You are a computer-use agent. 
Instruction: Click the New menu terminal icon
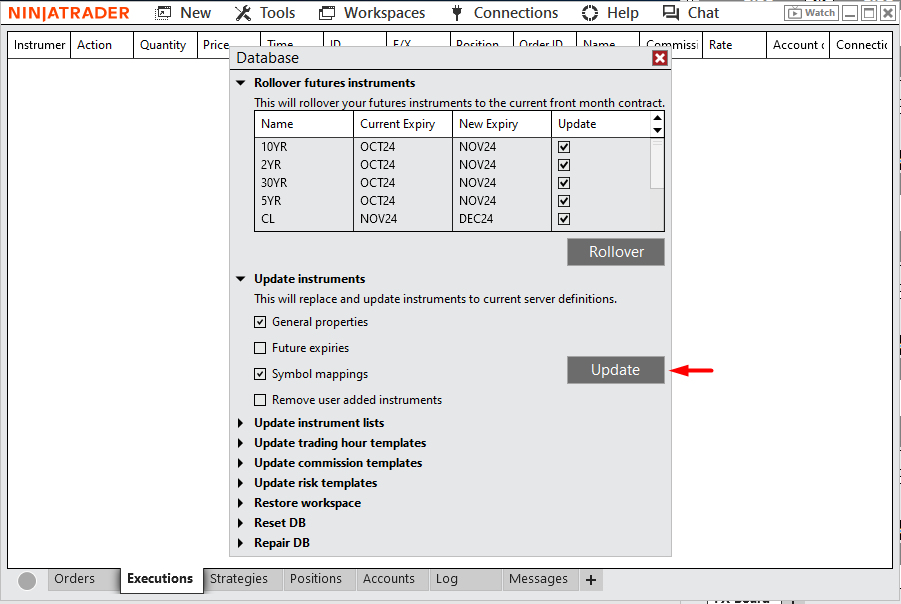click(x=164, y=13)
